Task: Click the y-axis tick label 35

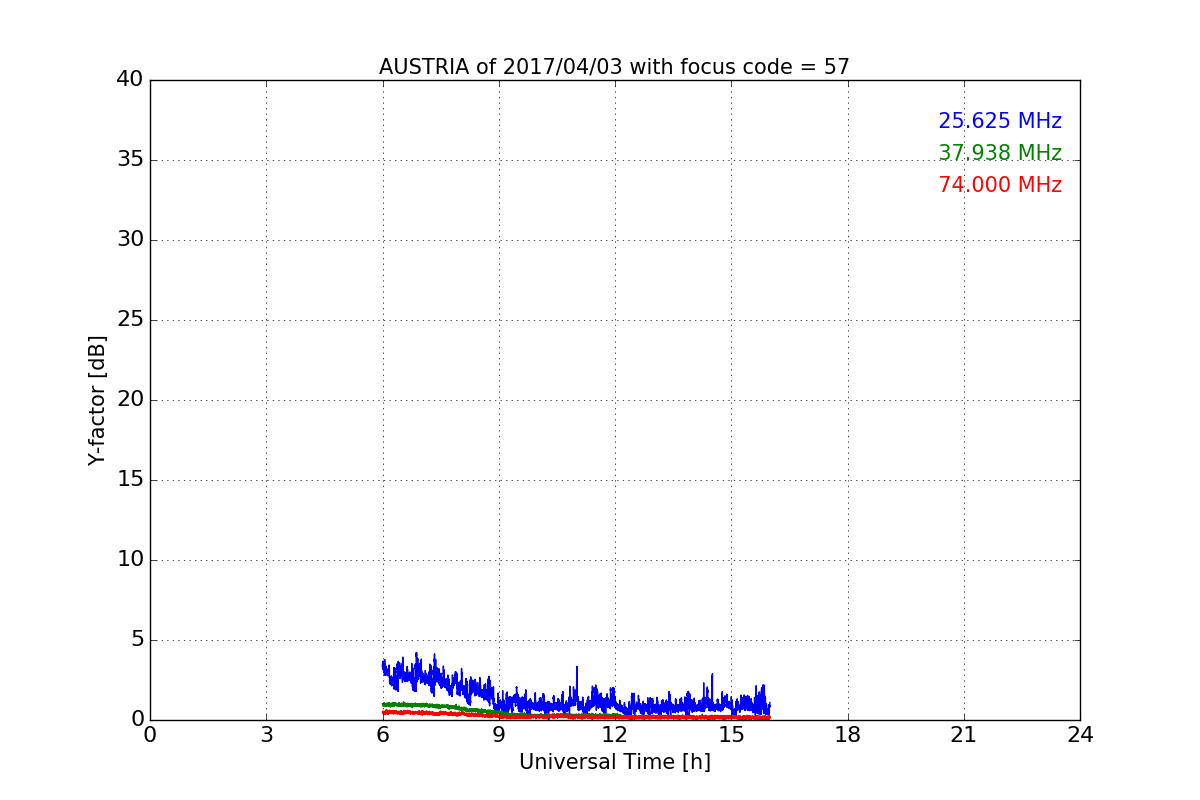Action: click(x=130, y=160)
